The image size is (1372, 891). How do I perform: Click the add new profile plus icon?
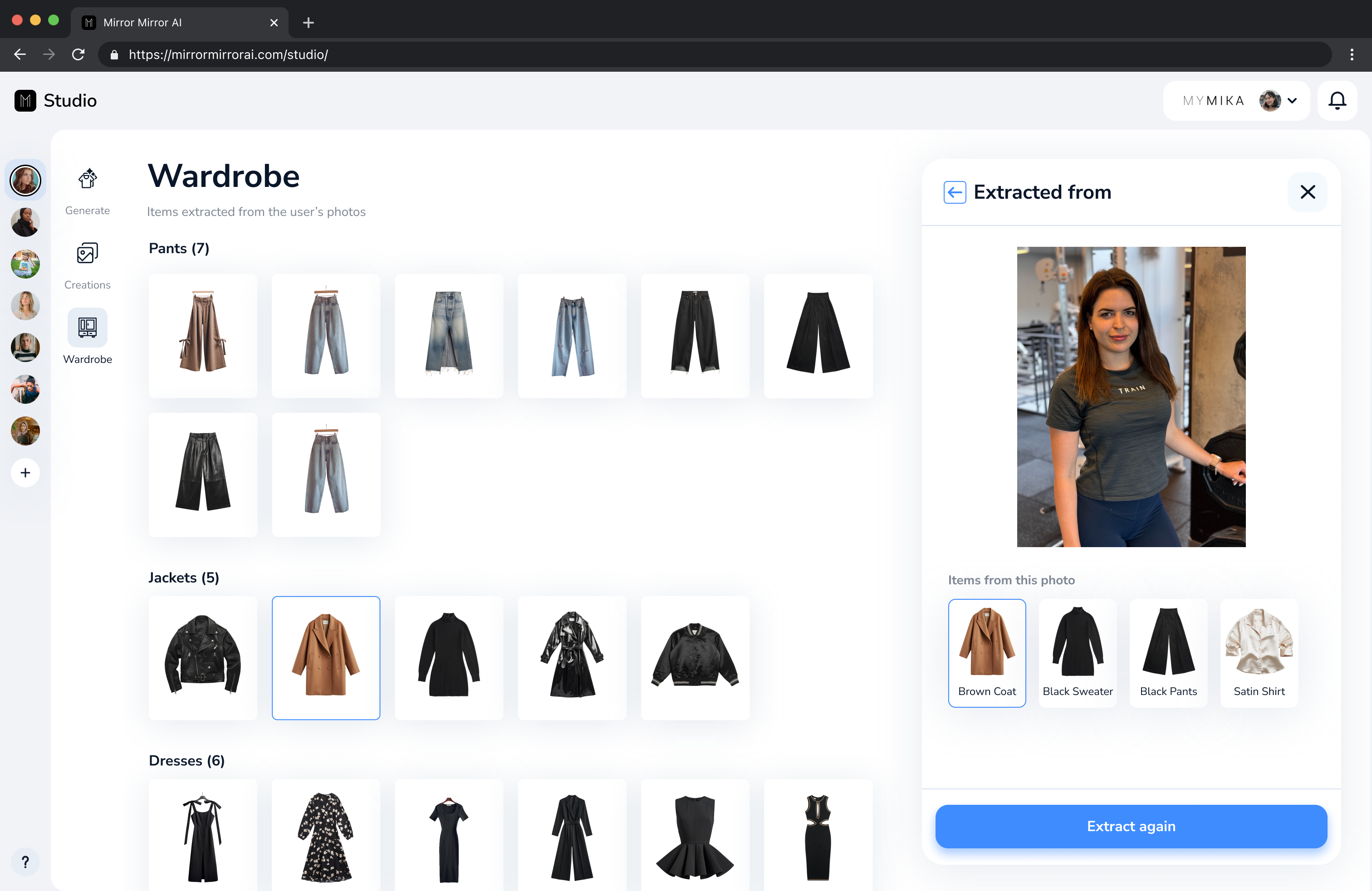[x=25, y=471]
